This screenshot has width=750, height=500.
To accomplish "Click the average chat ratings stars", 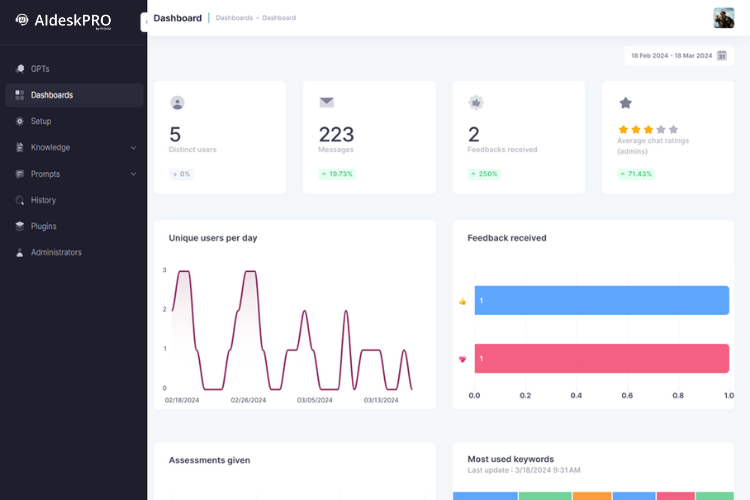I will tap(648, 130).
